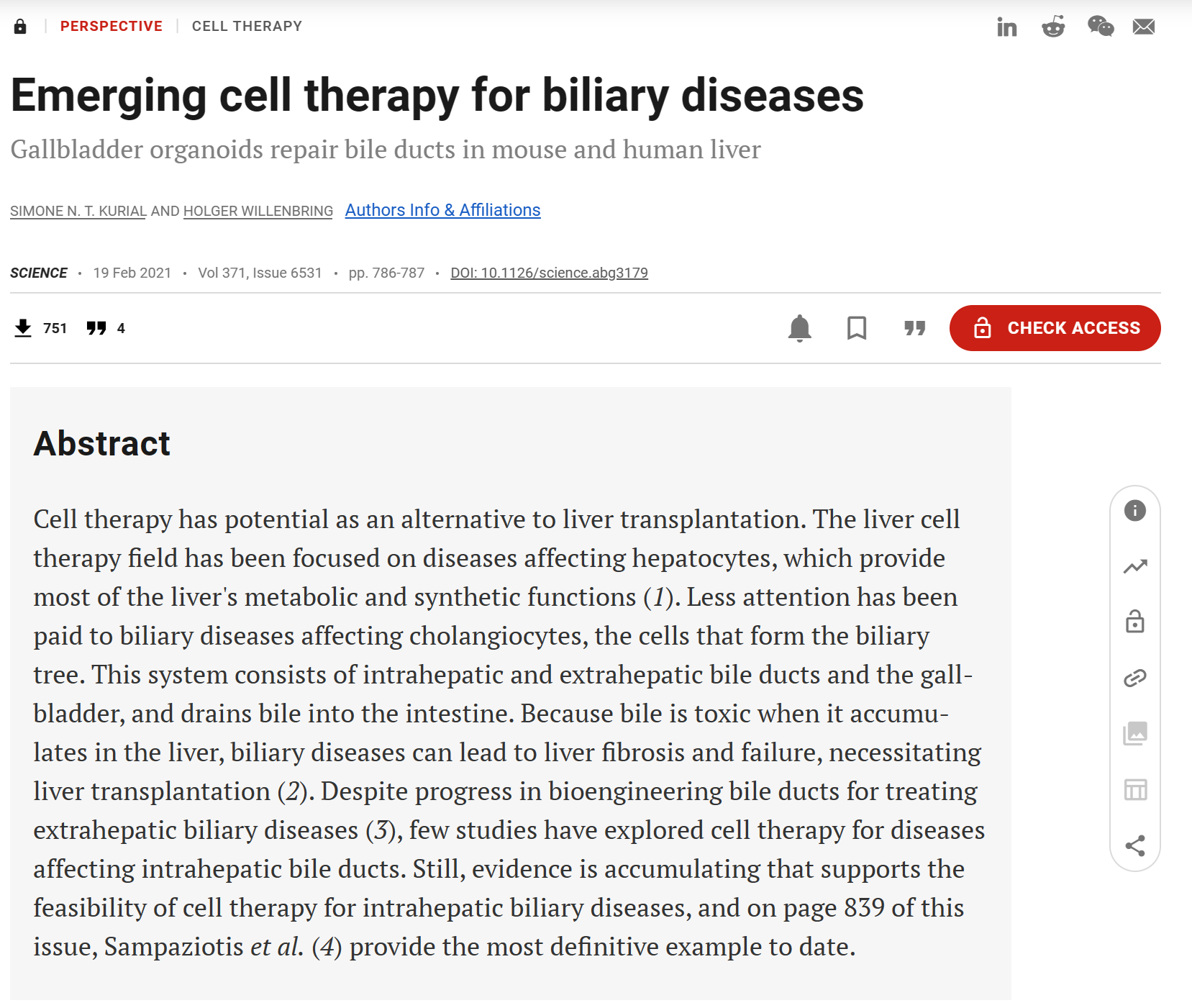Open the info icon in sidebar

(1135, 511)
